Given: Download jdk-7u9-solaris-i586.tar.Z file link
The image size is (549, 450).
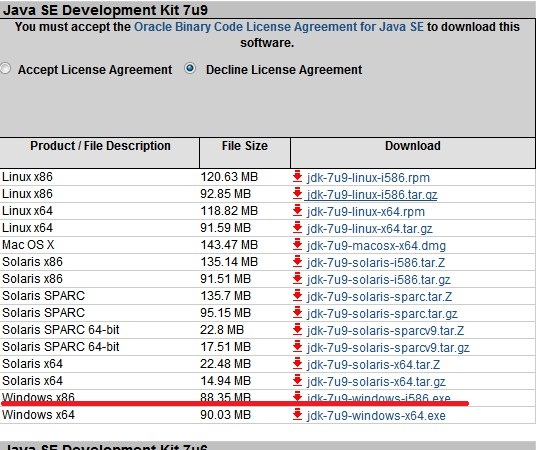Looking at the screenshot, I should coord(376,263).
